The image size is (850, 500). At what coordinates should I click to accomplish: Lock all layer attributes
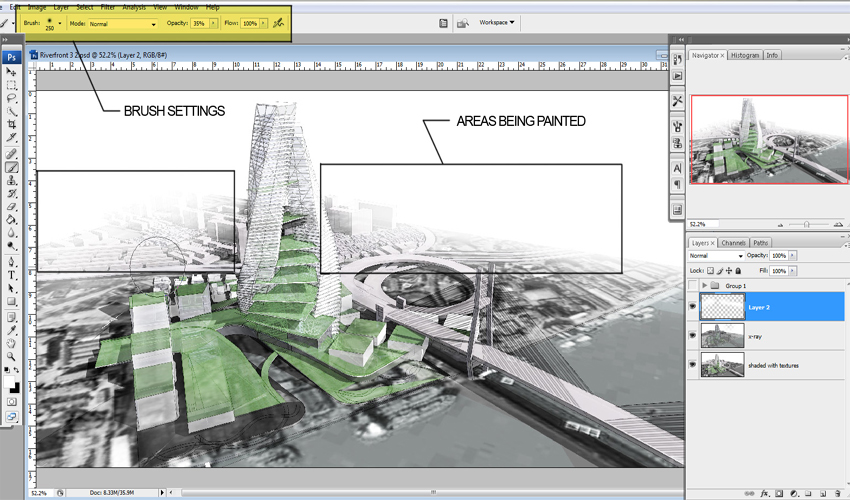[738, 271]
